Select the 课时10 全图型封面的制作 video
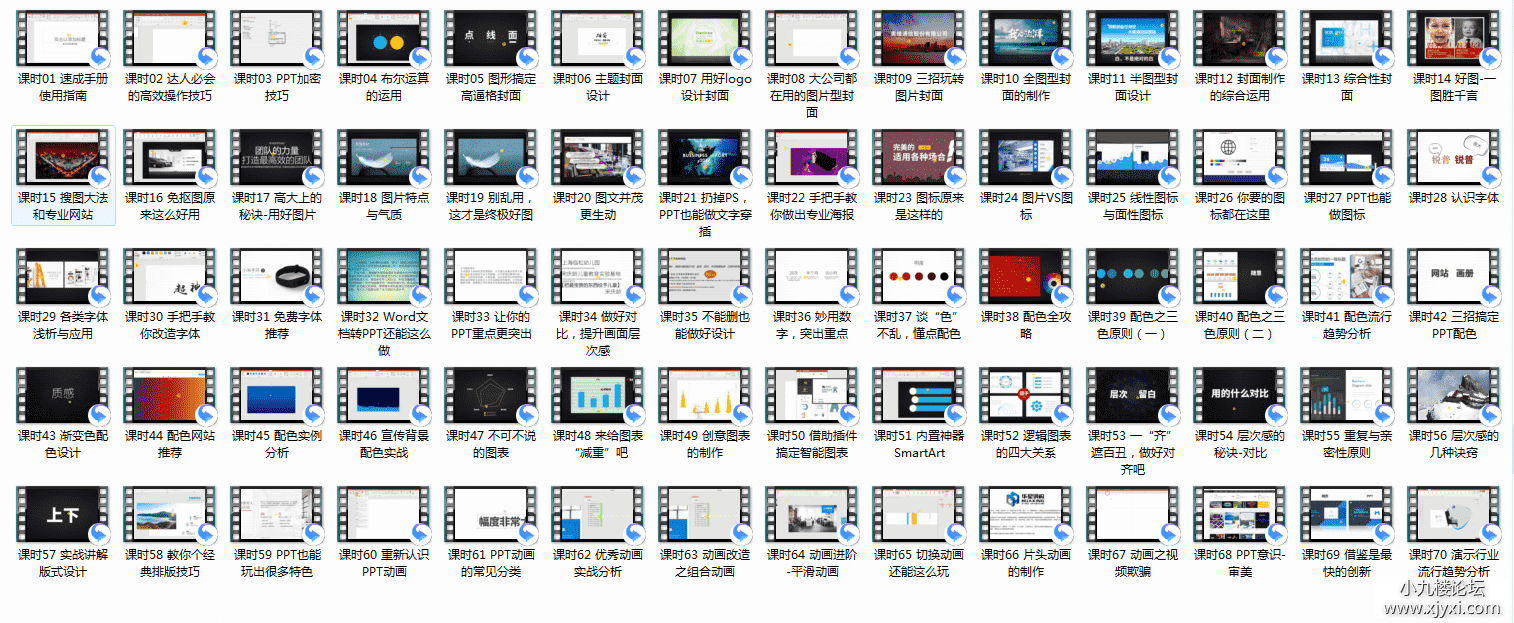The height and width of the screenshot is (623, 1514). point(1026,40)
